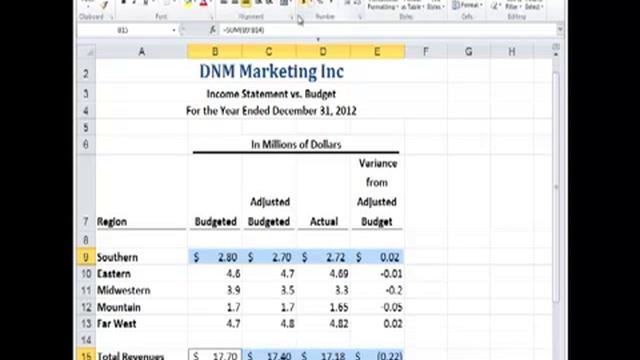Click into the formula bar showing SUM formula
The width and height of the screenshot is (640, 360).
(x=388, y=30)
